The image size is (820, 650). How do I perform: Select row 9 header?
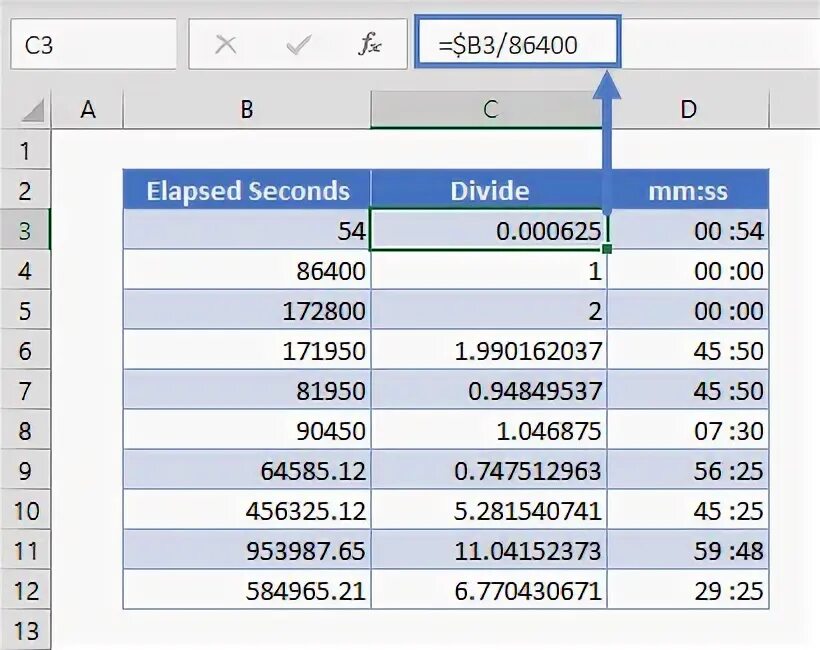25,470
